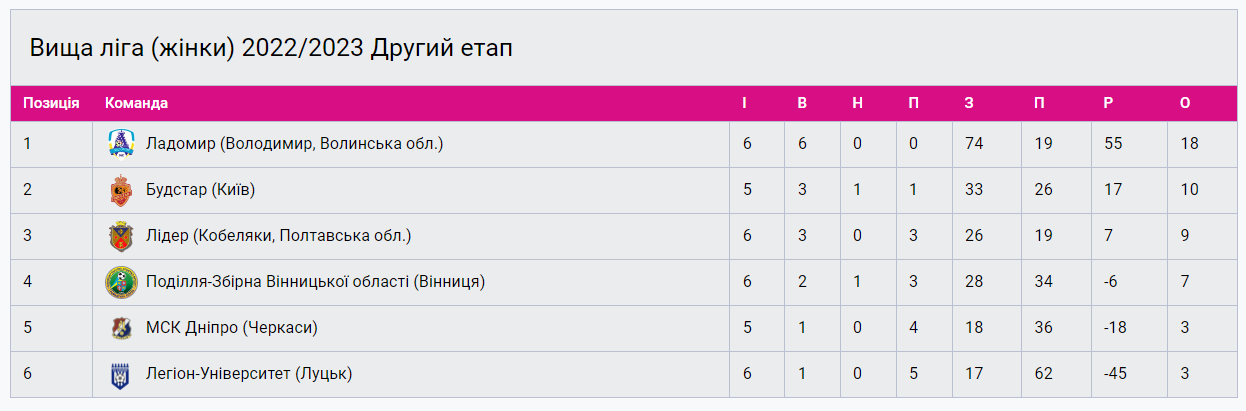Open the Ладомир (Володимир, Волинська обл.) team link
1246x411 pixels.
[294, 144]
